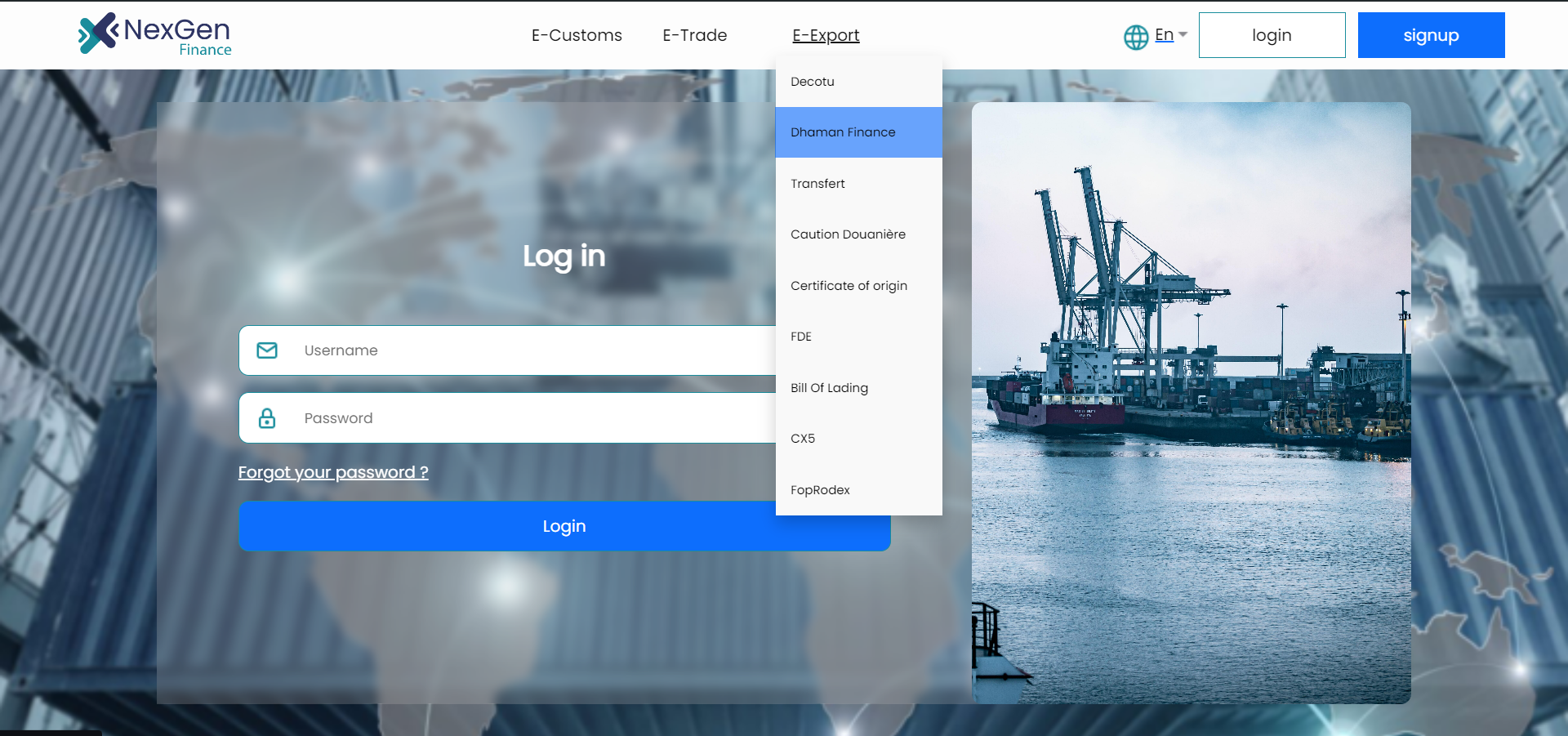Viewport: 1568px width, 736px height.
Task: Pick Certificate of origin
Action: click(849, 286)
